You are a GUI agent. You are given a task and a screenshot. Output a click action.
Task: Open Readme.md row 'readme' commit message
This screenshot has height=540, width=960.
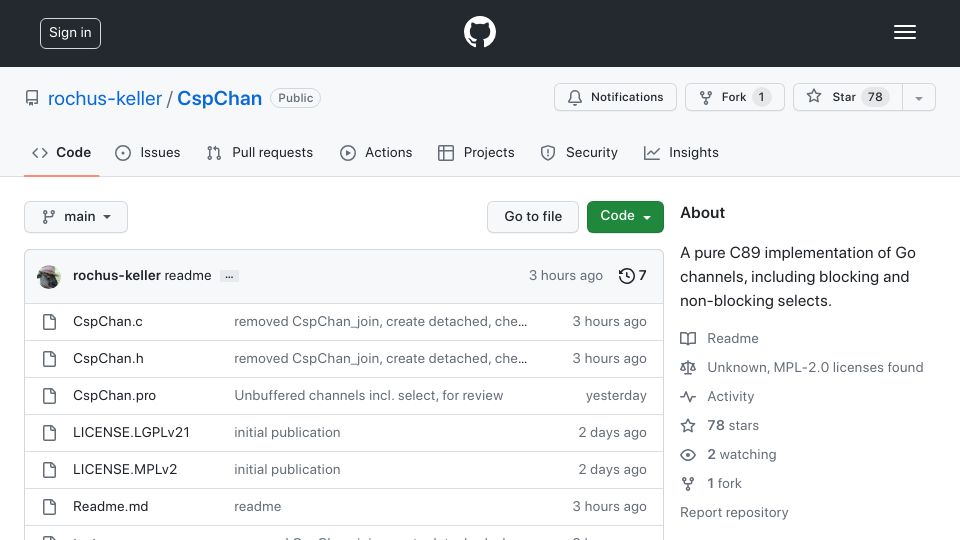(258, 506)
